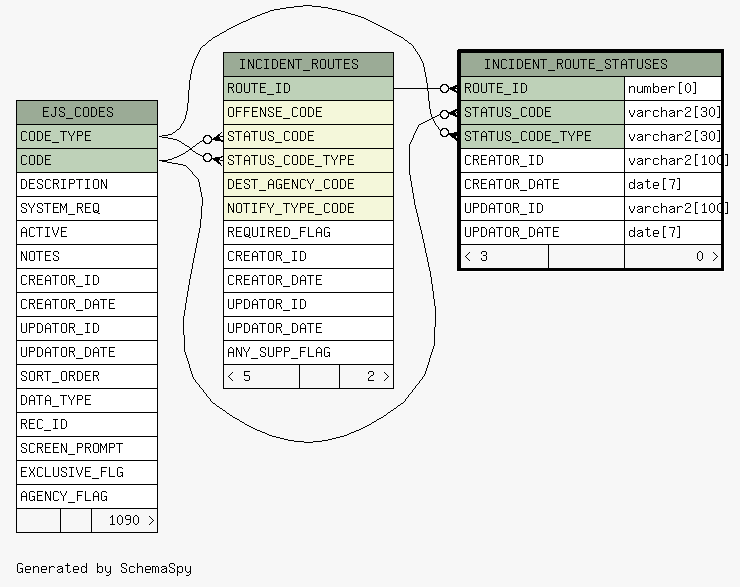Viewport: 740px width, 587px height.
Task: Click the '< 5' parents count in INCIDENT_ROUTES
Action: (261, 376)
